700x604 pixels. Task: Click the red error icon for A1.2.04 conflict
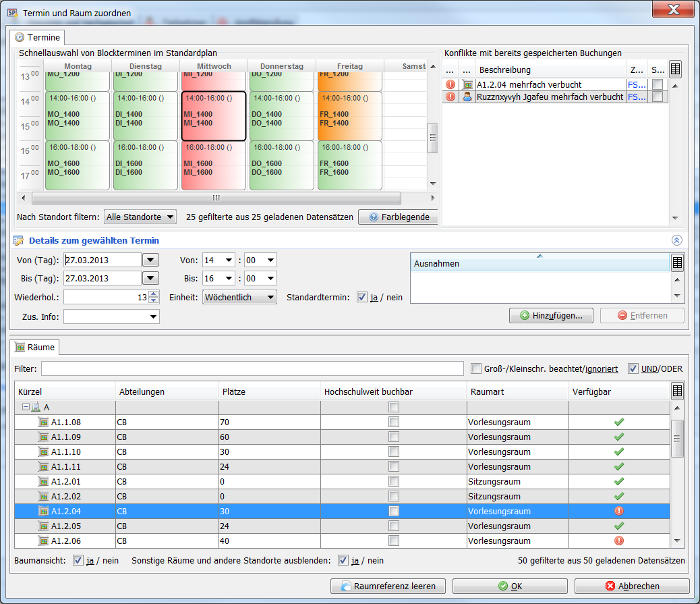(450, 84)
